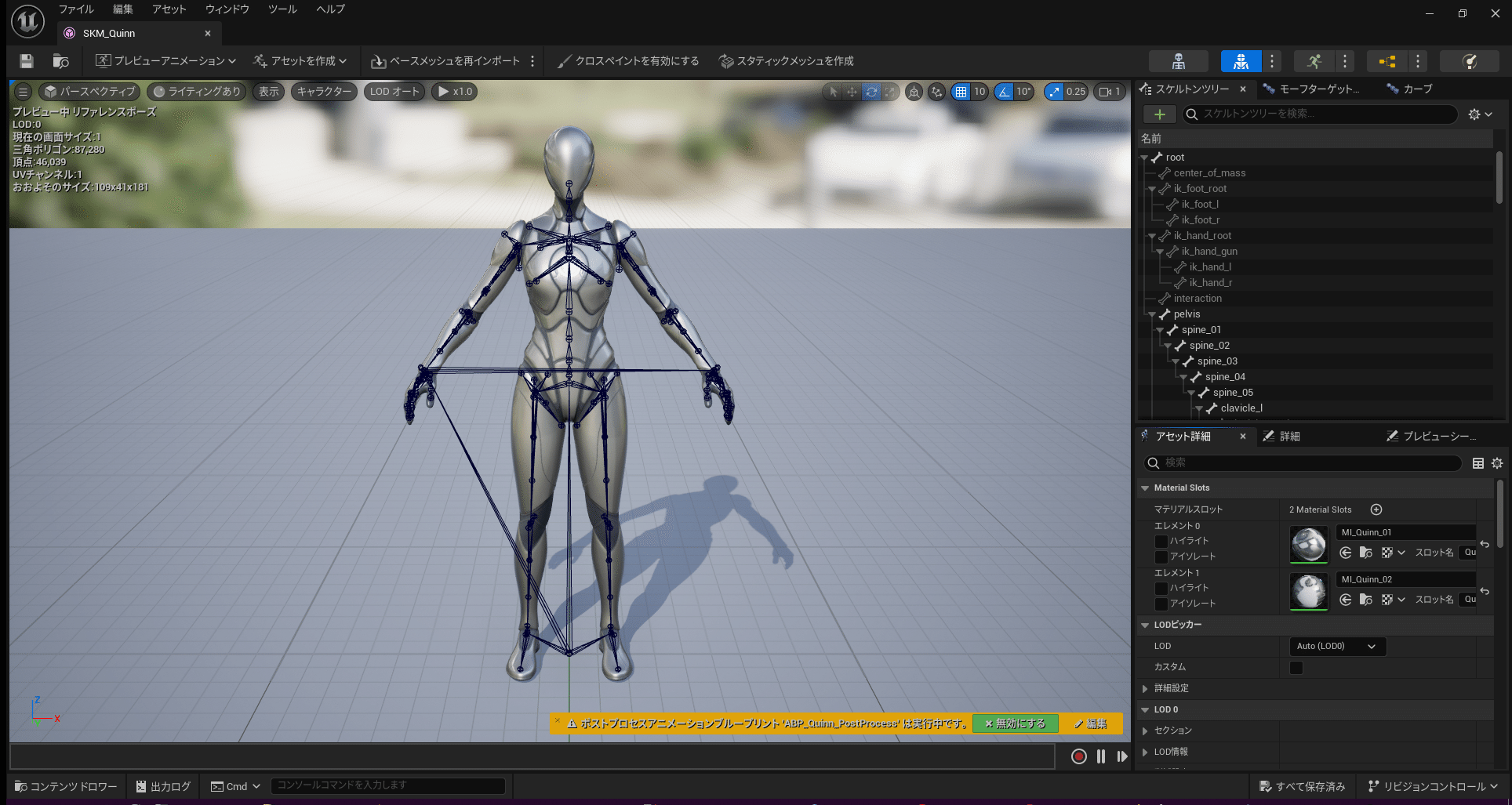Screen dimensions: 1512x805
Task: Click MI_Quinn_01 material thumbnail
Action: [1309, 545]
